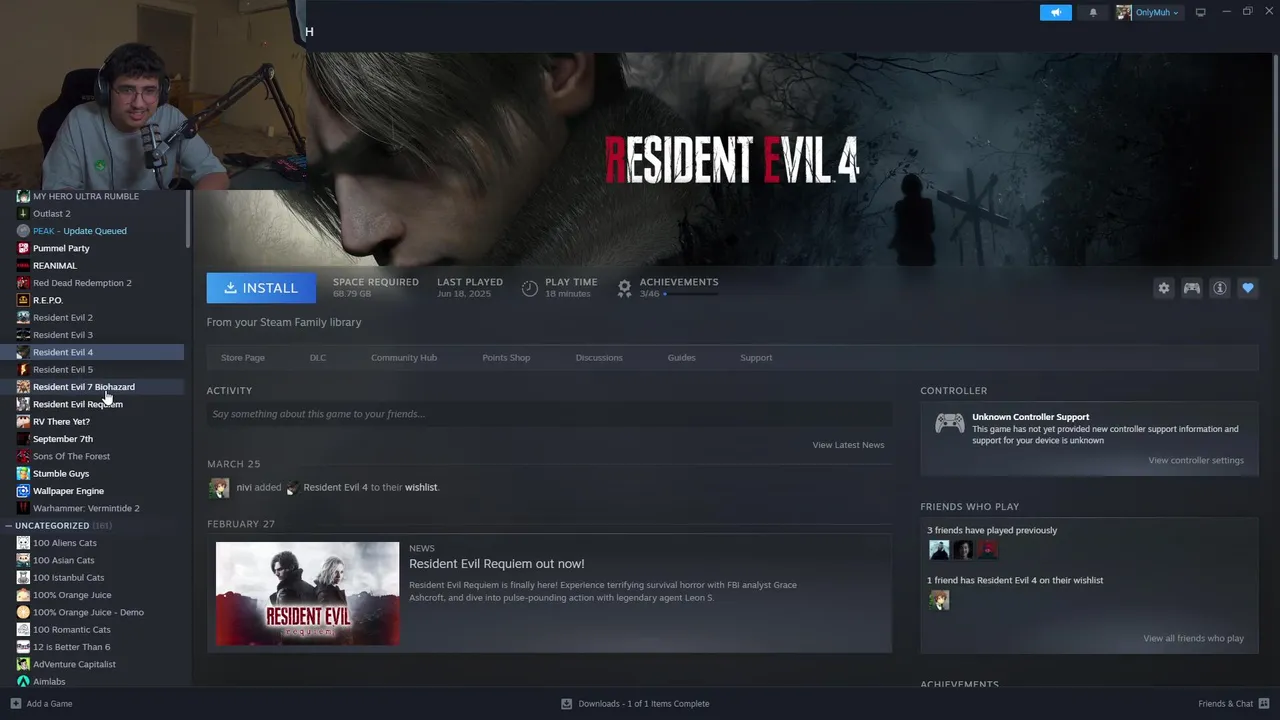Viewport: 1280px width, 720px height.
Task: Click the red friend avatar who played
Action: tap(987, 549)
